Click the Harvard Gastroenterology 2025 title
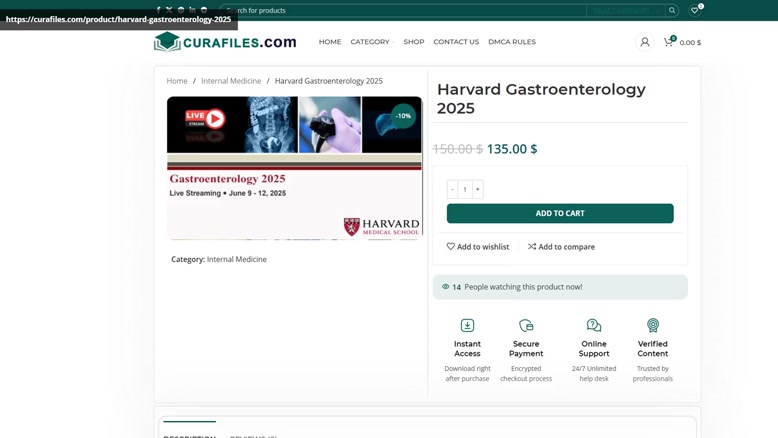 (x=541, y=98)
